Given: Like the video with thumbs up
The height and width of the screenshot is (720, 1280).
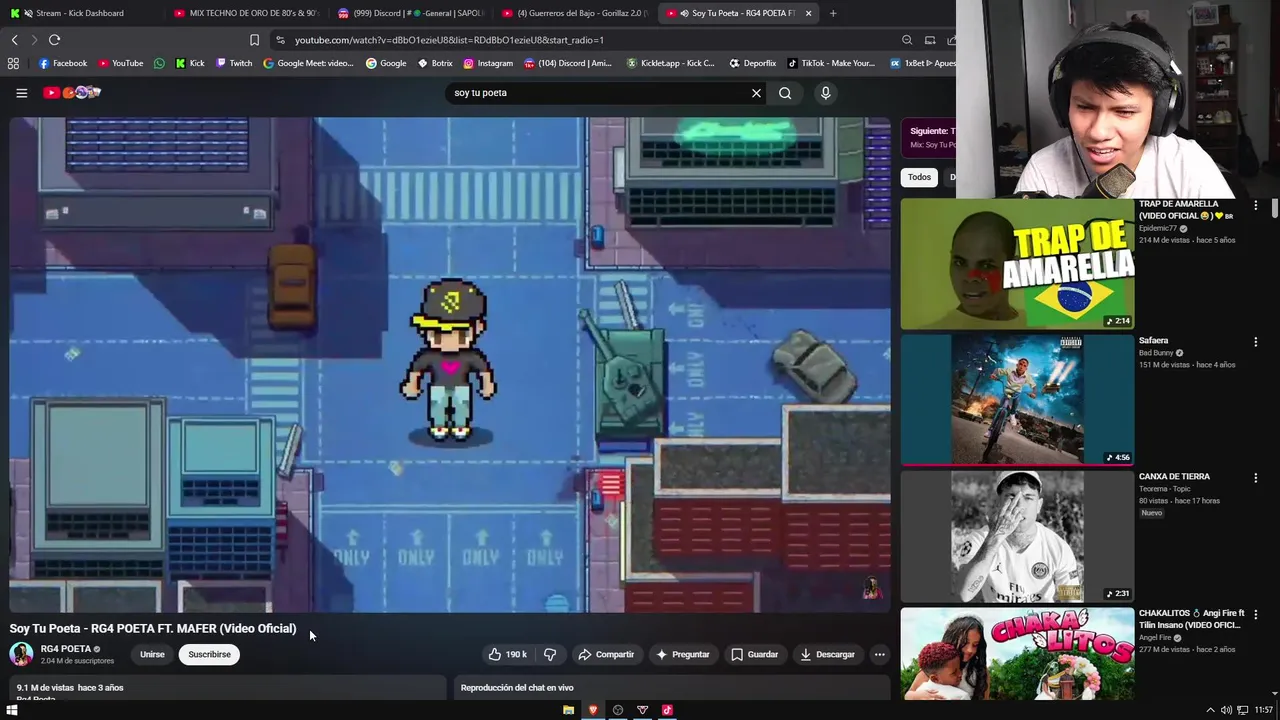Looking at the screenshot, I should [507, 655].
